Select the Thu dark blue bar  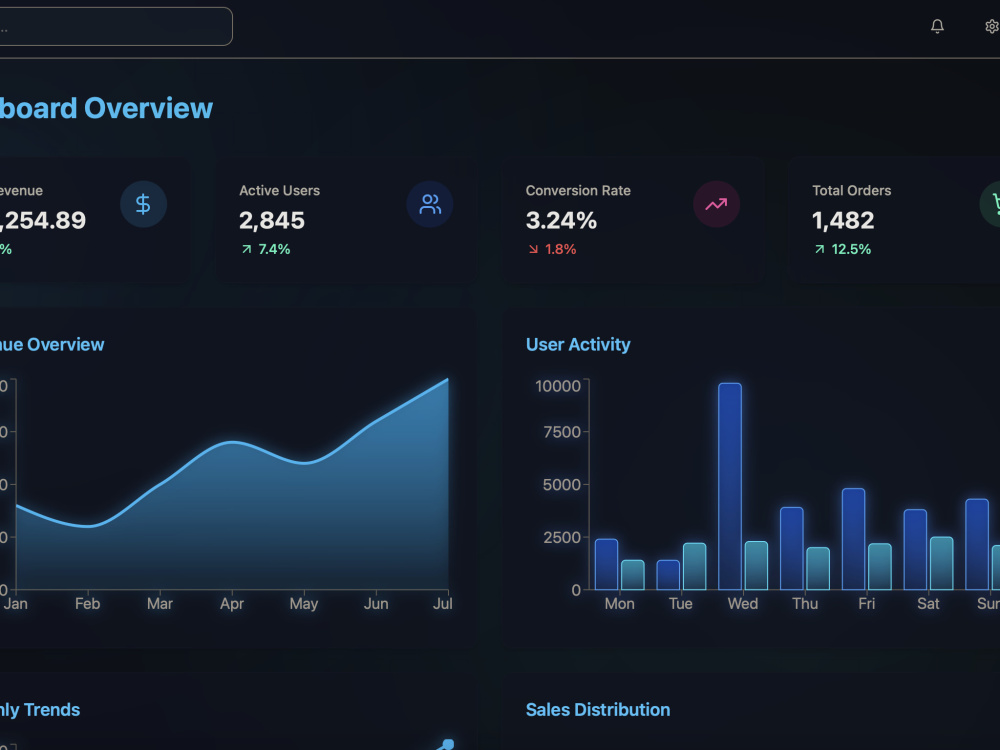791,548
